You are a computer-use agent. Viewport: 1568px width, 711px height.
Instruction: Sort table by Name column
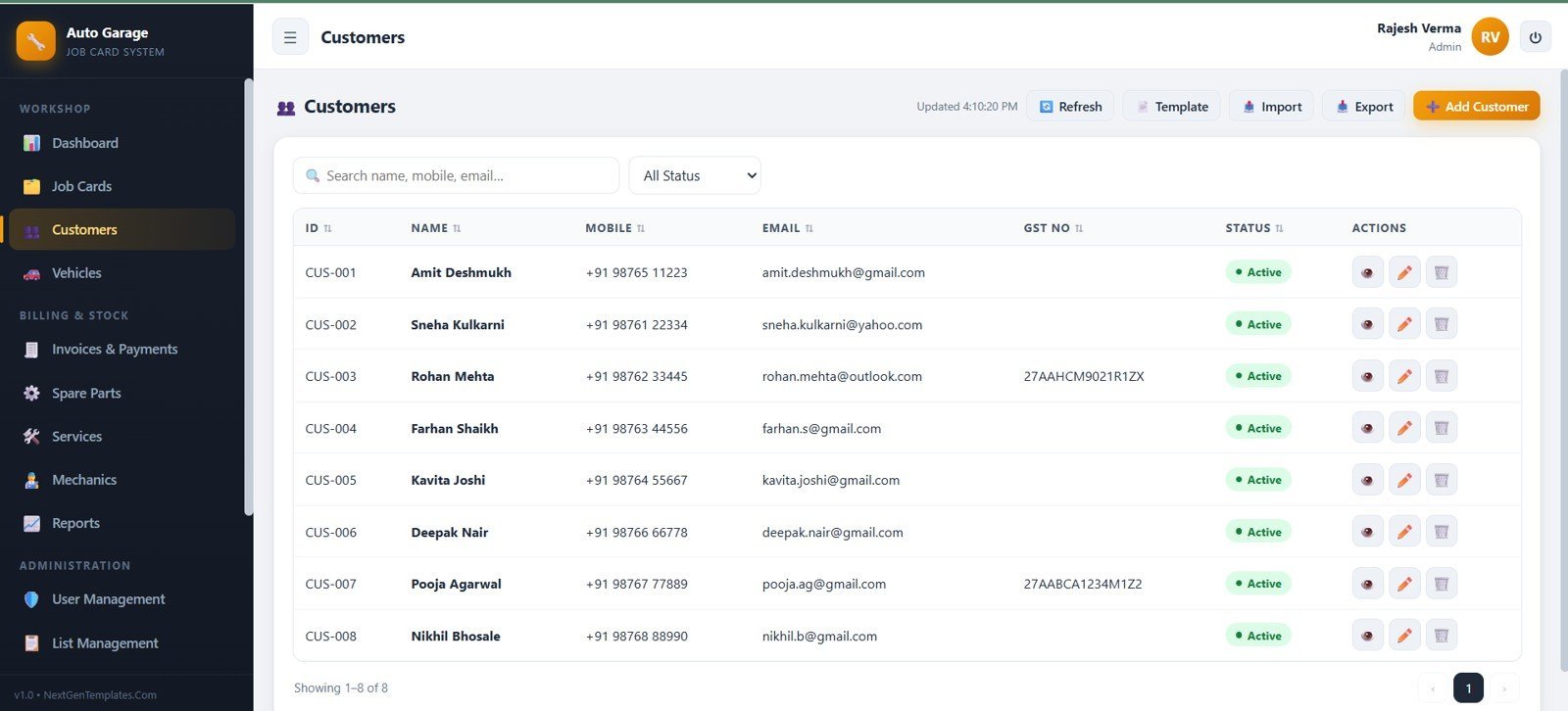point(436,228)
